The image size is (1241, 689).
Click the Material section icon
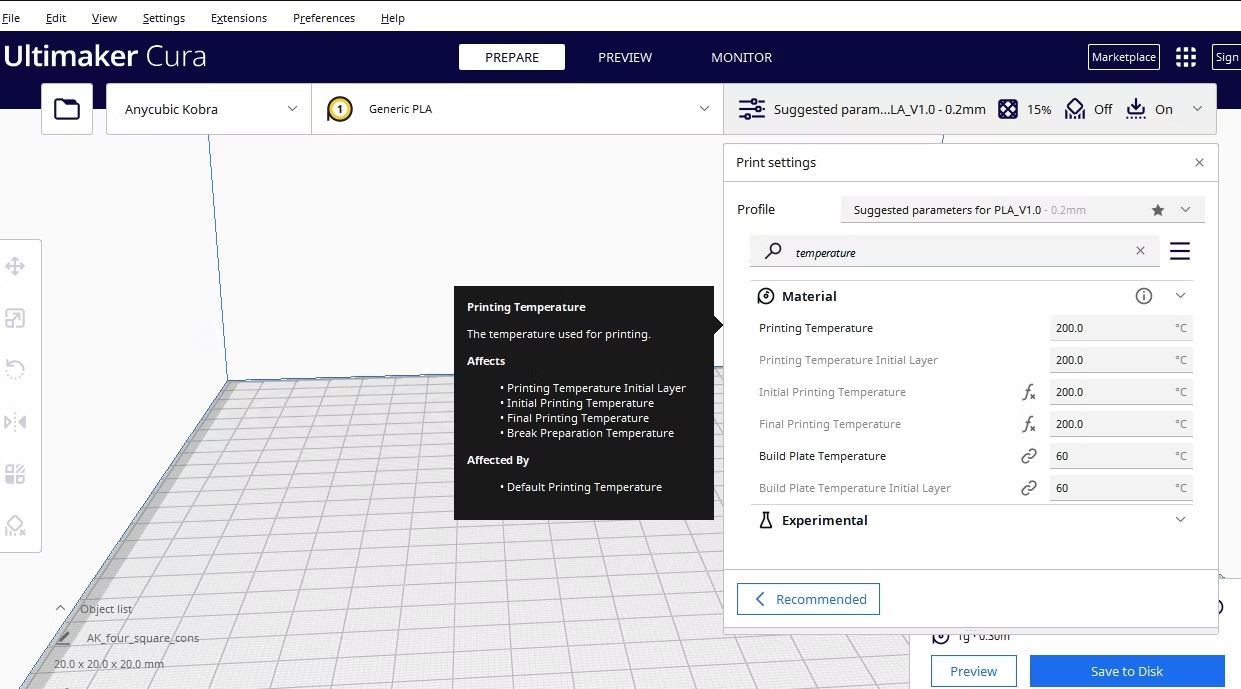[766, 296]
